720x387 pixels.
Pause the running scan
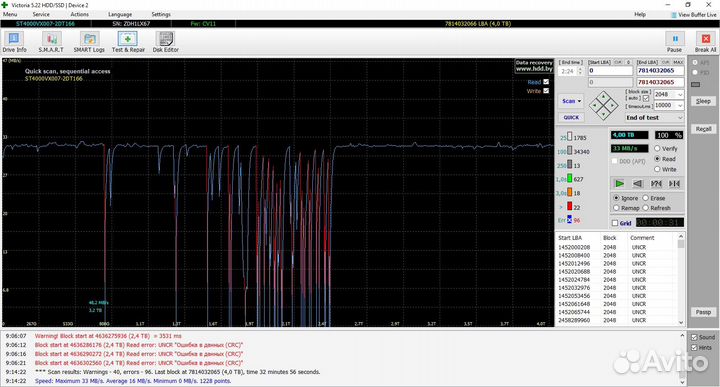coord(675,42)
